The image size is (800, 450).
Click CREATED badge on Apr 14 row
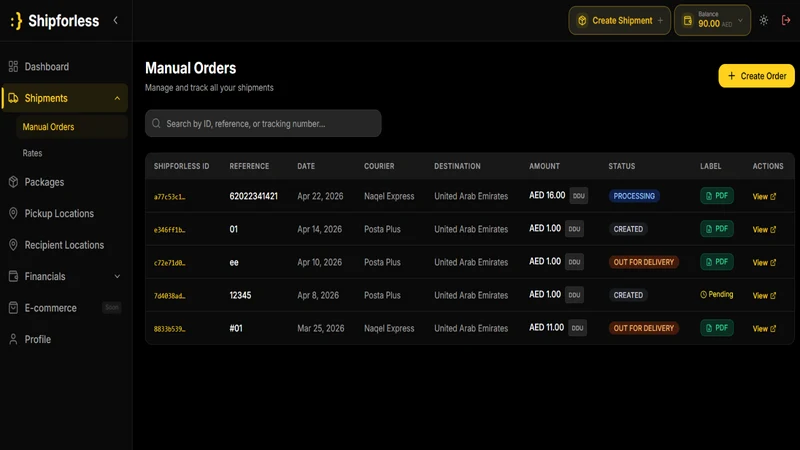(628, 229)
